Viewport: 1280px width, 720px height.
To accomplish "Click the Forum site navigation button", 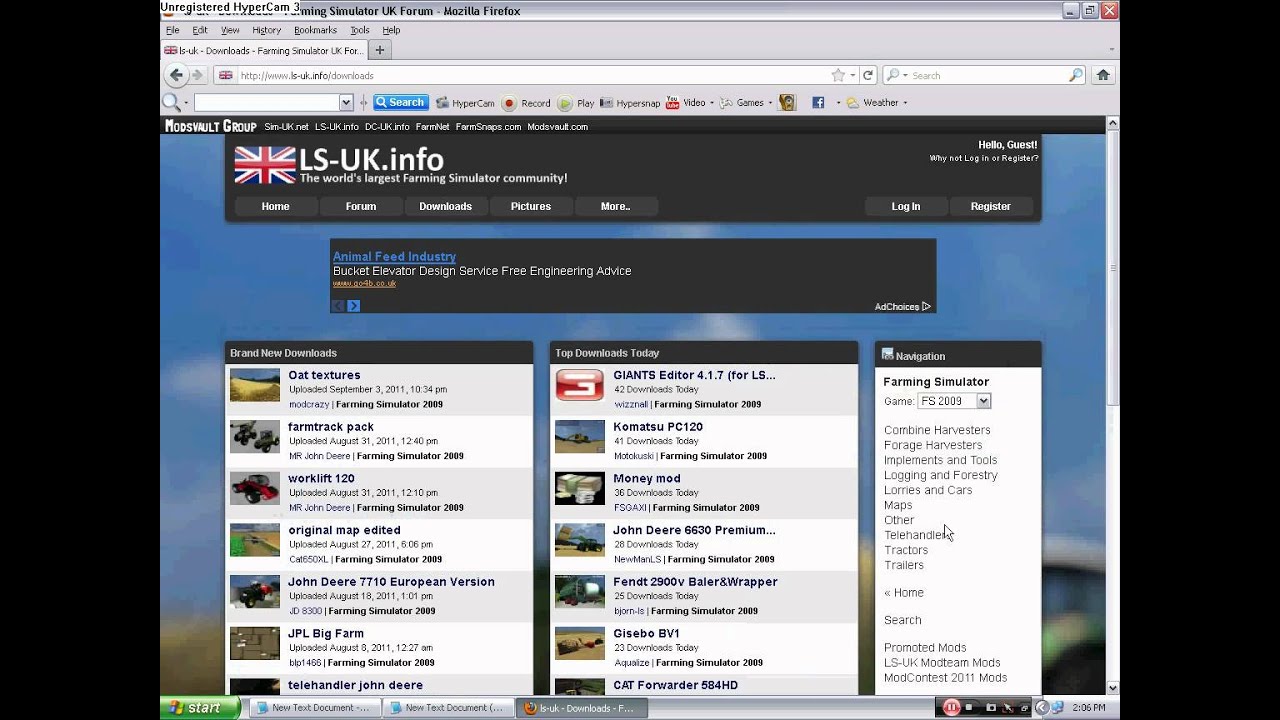I will tap(361, 206).
